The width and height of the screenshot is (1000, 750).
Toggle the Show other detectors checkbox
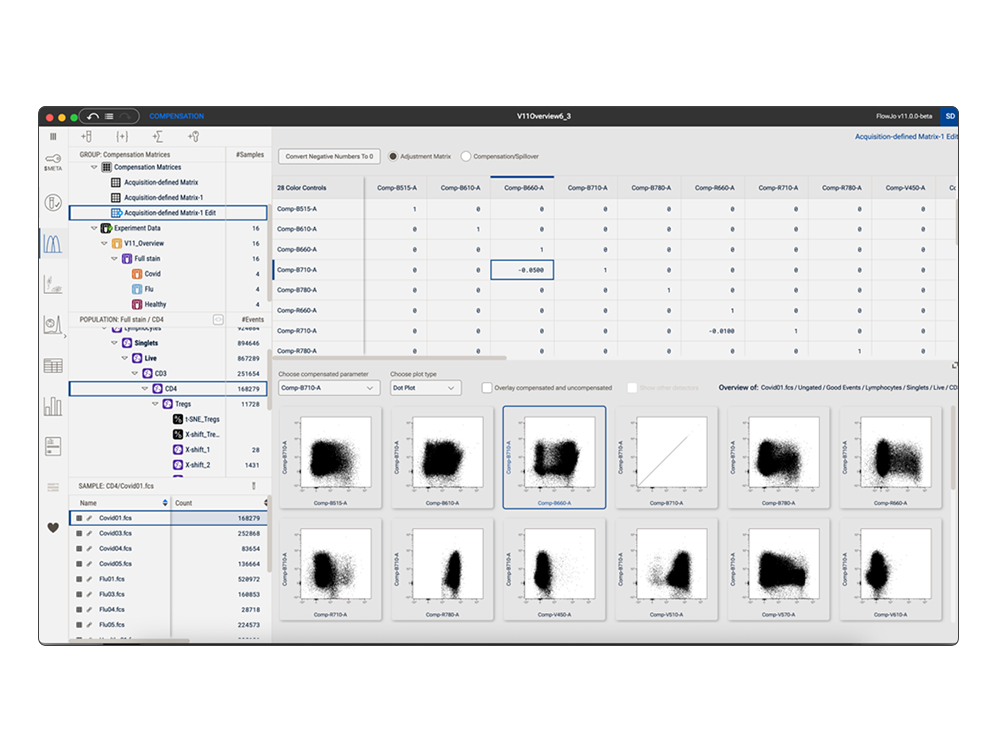(632, 388)
